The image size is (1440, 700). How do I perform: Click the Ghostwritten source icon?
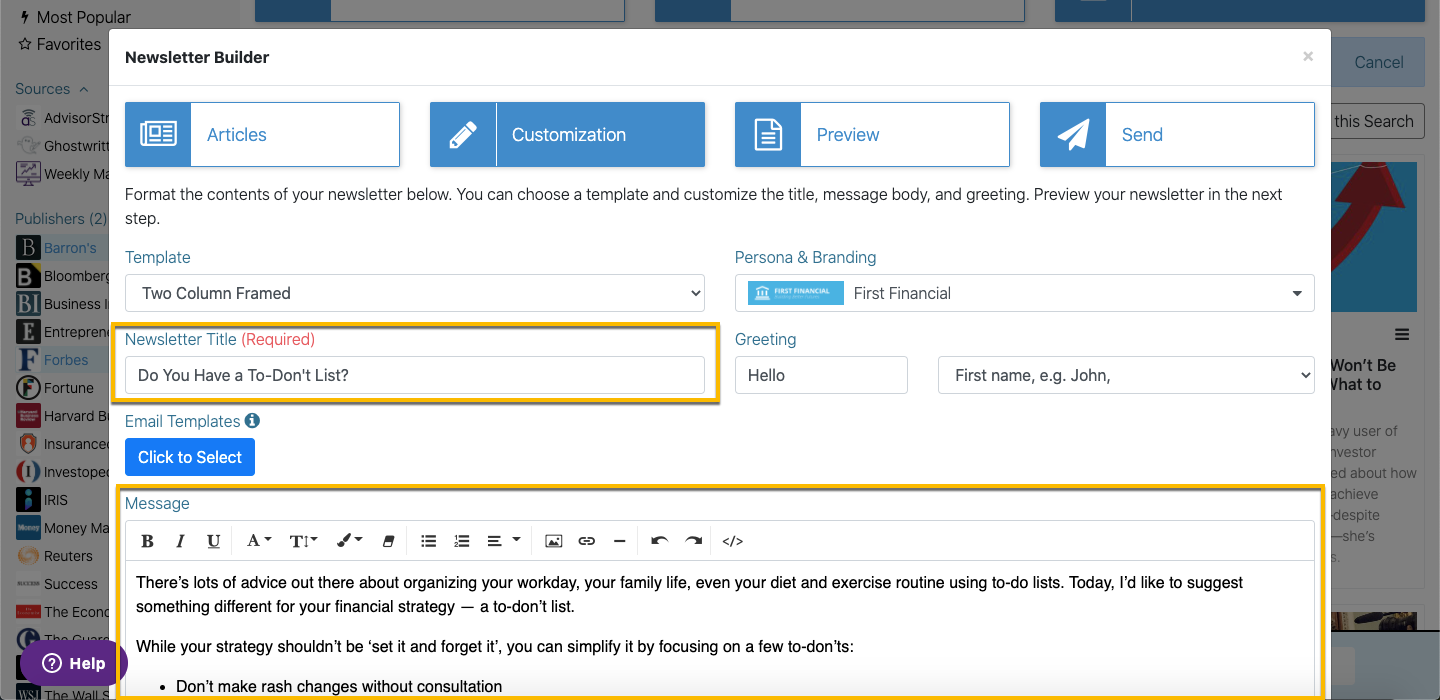[28, 145]
